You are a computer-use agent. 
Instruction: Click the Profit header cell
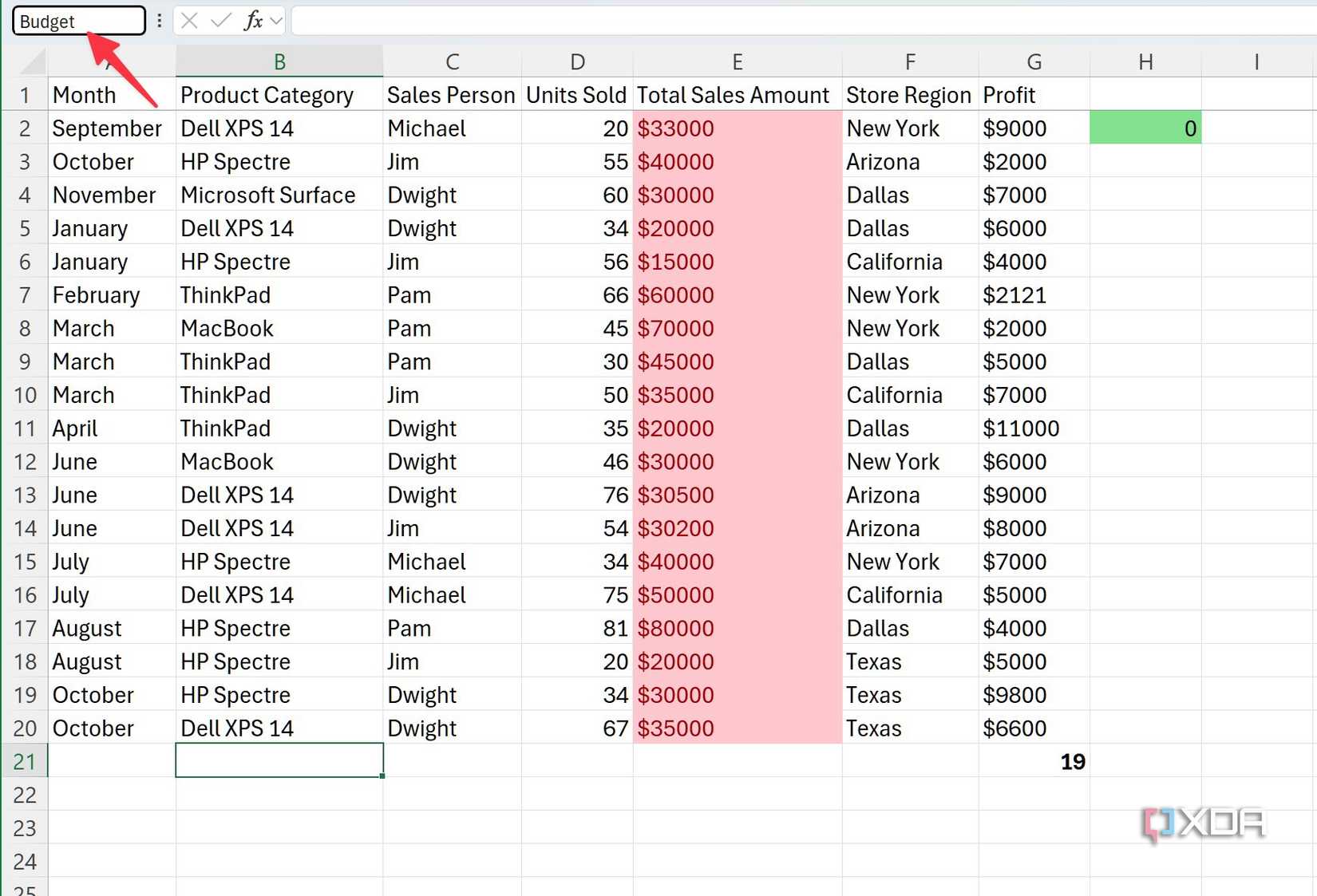pyautogui.click(x=1034, y=95)
